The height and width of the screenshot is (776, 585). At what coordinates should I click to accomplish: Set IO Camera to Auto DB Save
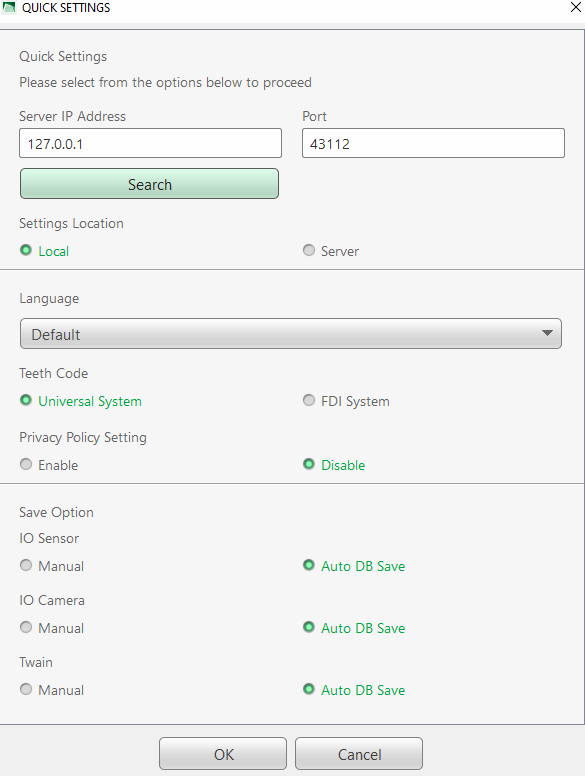click(x=354, y=628)
